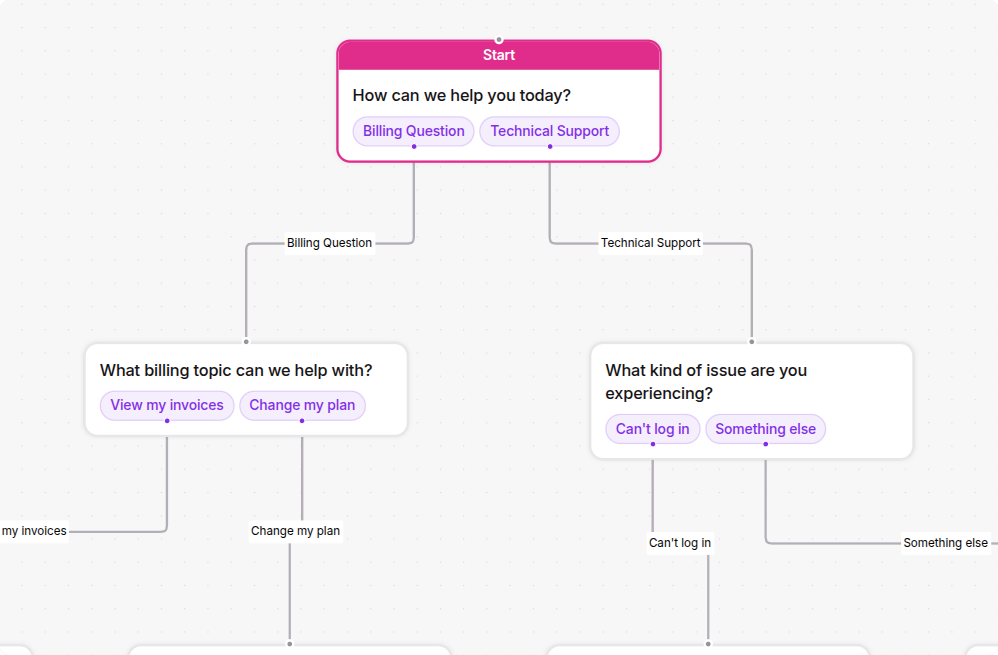Screen dimensions: 998x655
Task: Select the "Technical Support" option pill
Action: (x=550, y=131)
